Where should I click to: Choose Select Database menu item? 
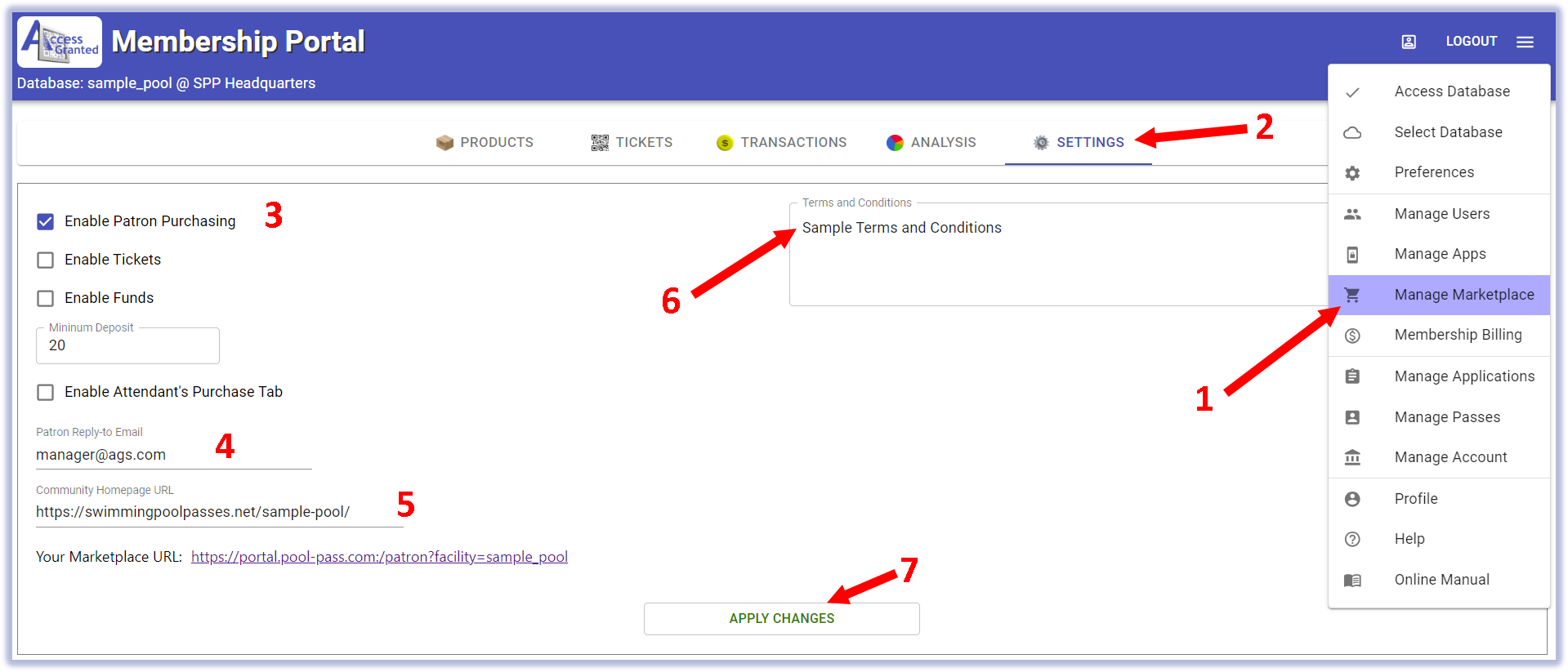click(1439, 132)
